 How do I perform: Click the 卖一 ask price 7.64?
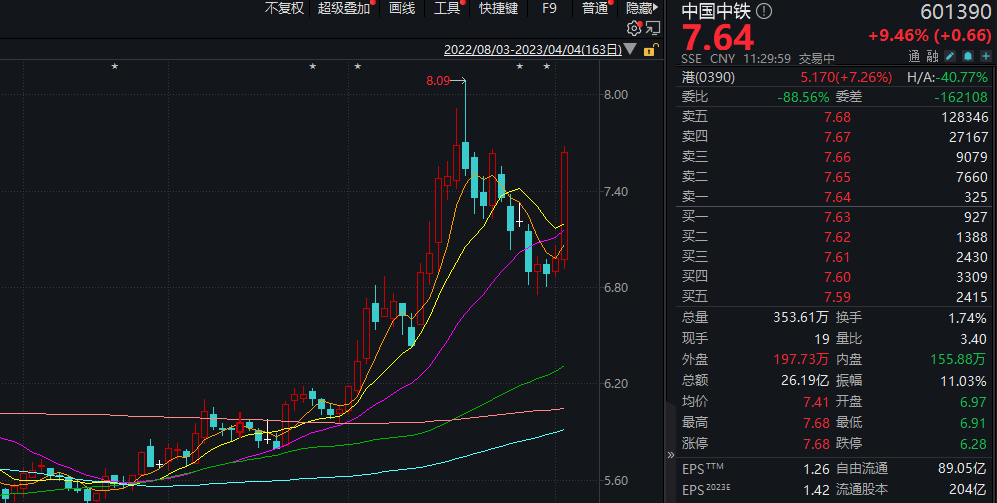point(837,197)
